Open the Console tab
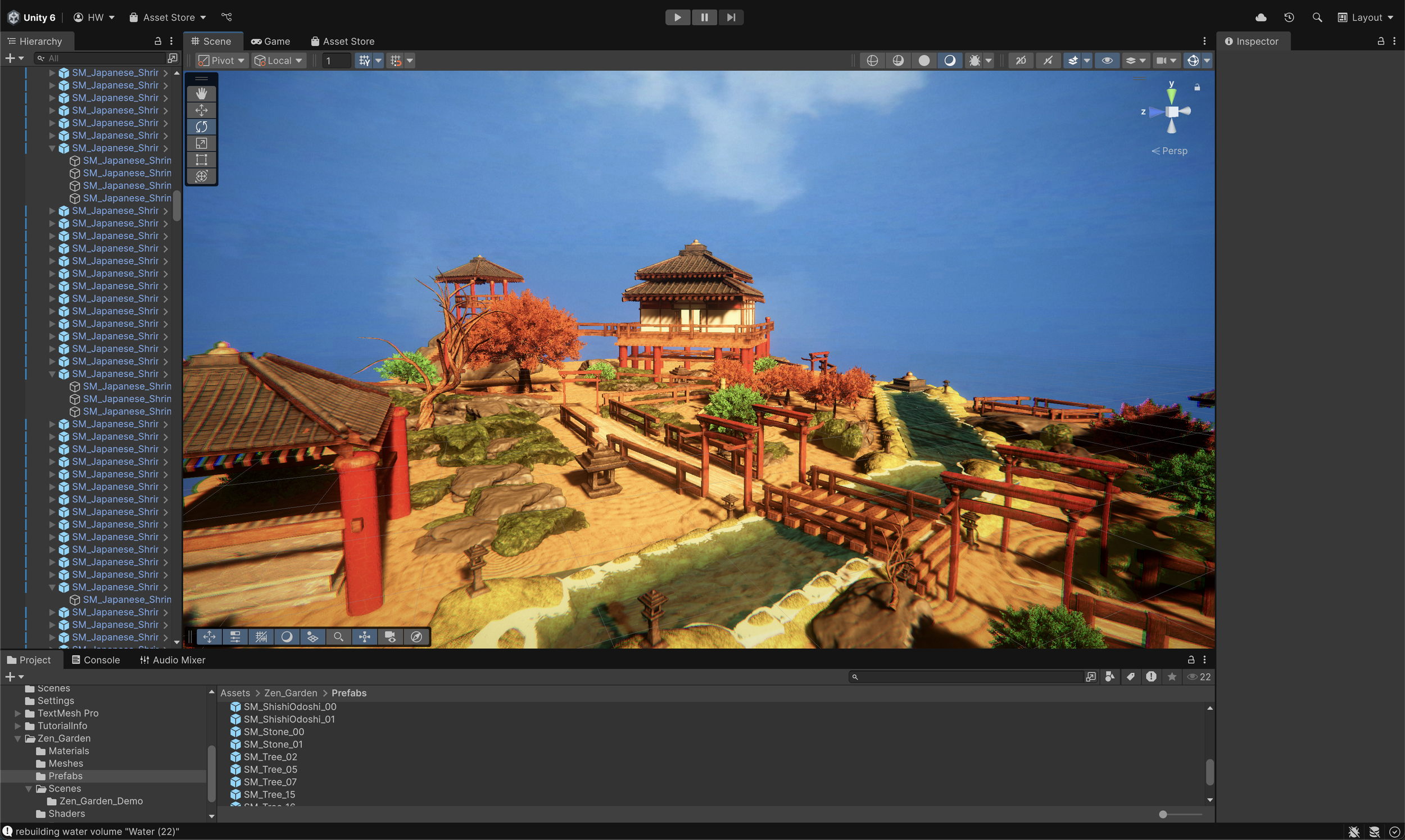1405x840 pixels. (95, 660)
